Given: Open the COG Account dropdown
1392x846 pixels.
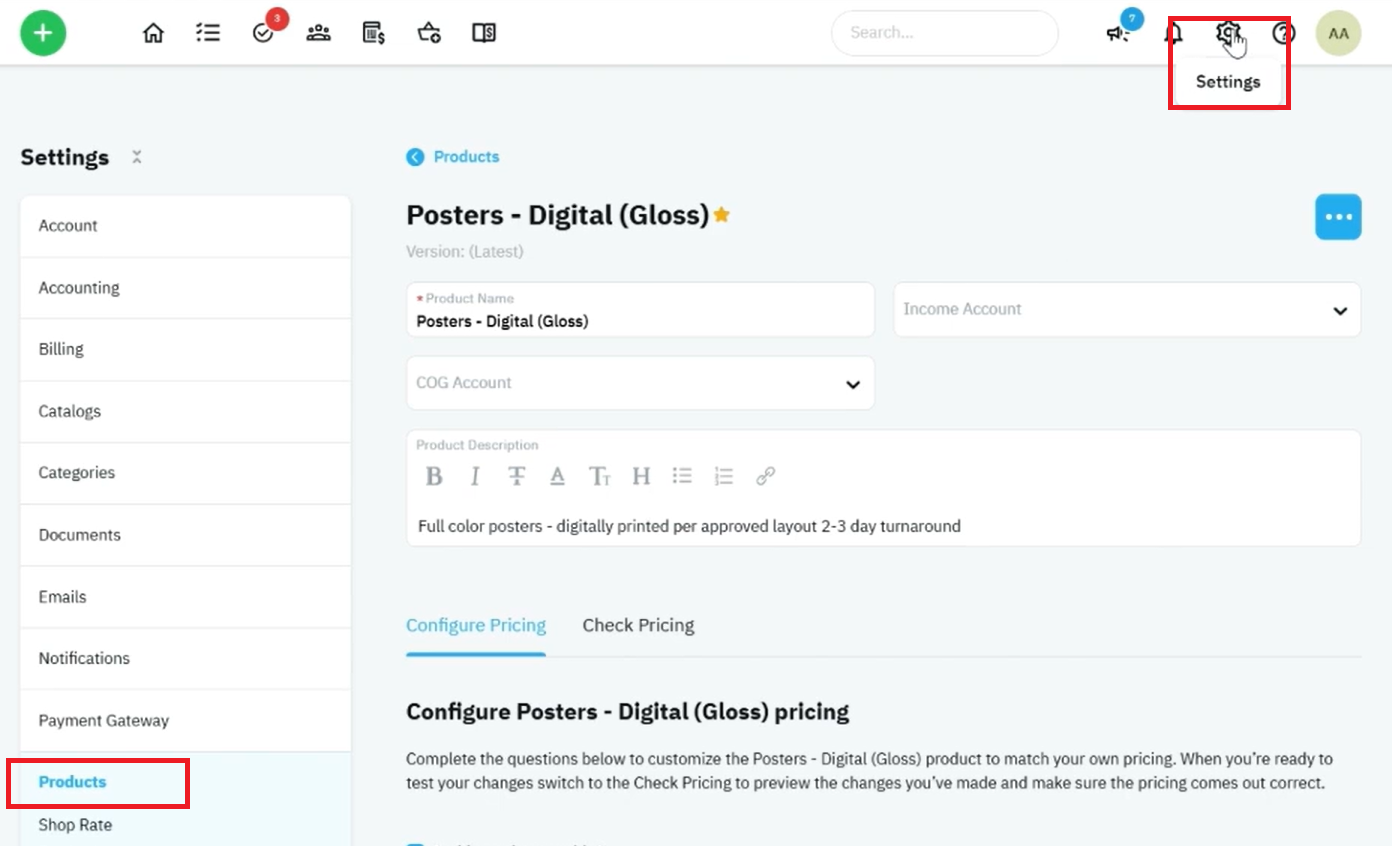Looking at the screenshot, I should pos(640,383).
